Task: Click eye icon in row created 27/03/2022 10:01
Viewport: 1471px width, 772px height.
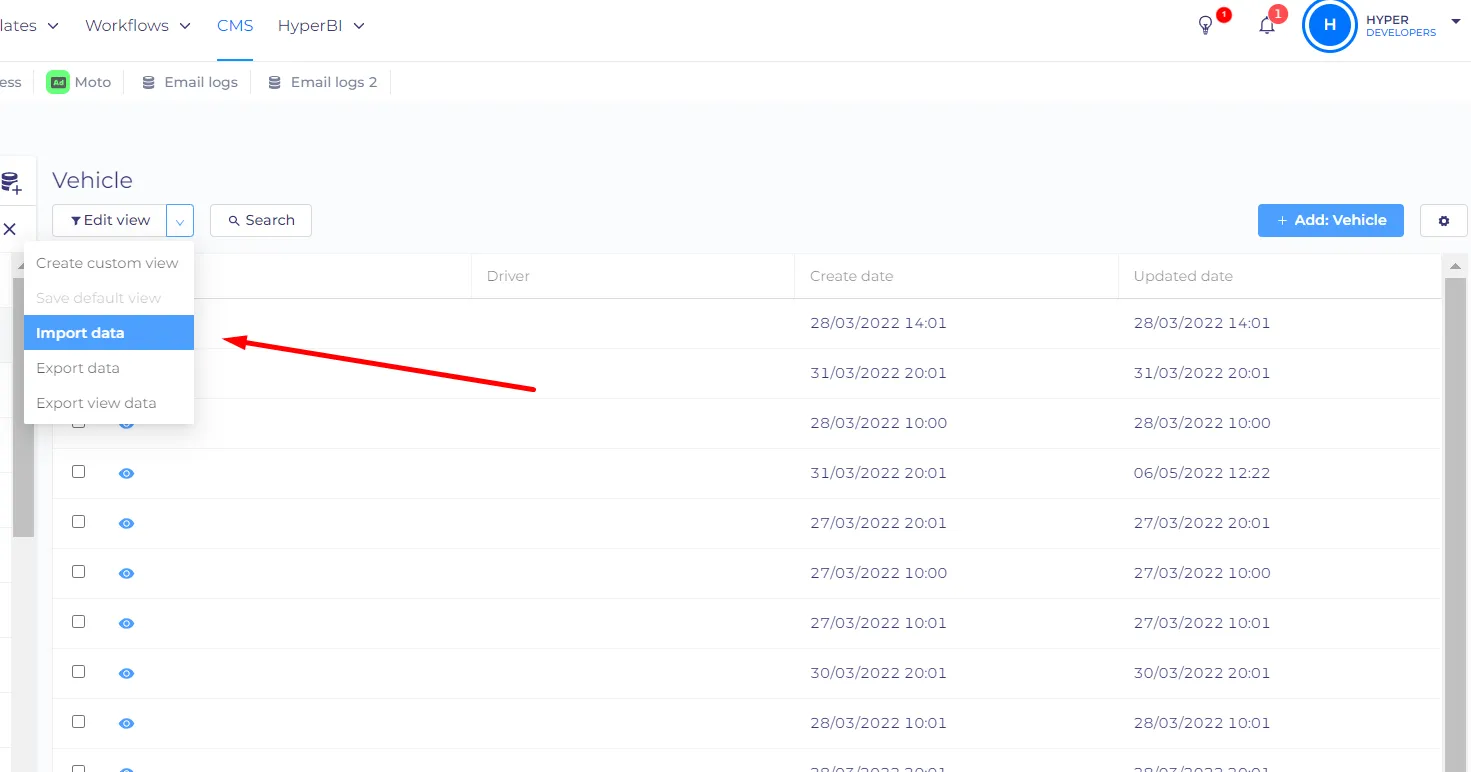Action: (126, 623)
